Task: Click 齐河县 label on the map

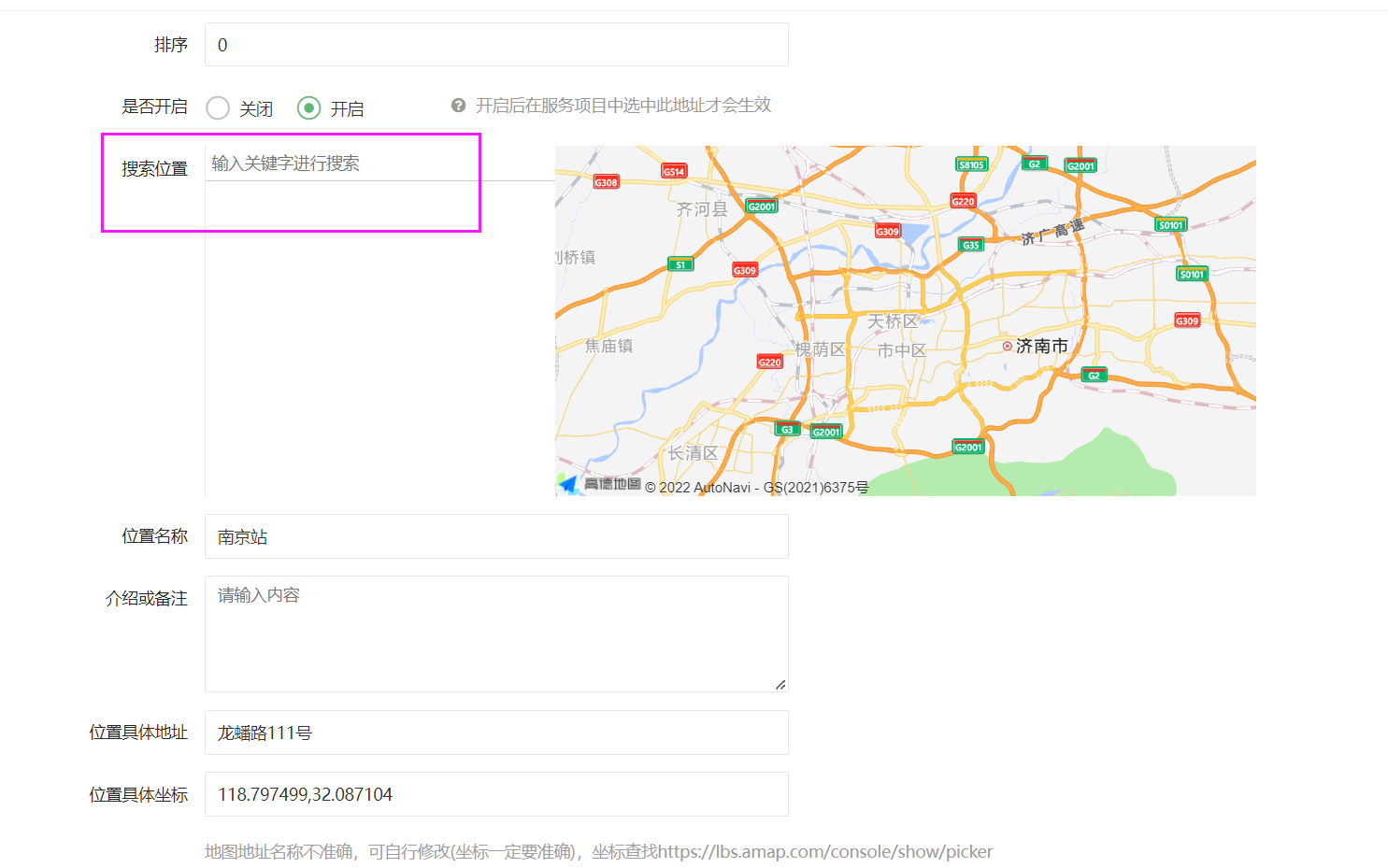Action: [x=702, y=209]
